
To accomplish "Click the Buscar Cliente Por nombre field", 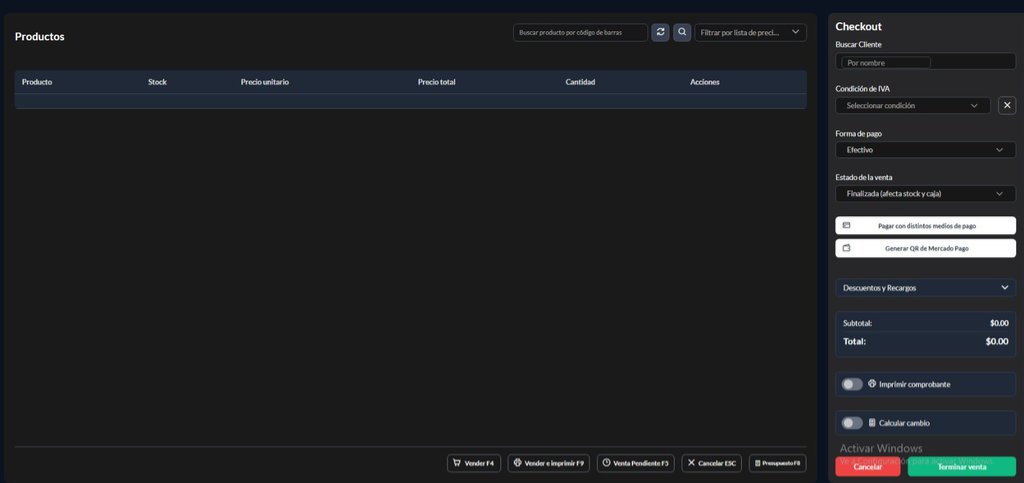I will click(886, 62).
